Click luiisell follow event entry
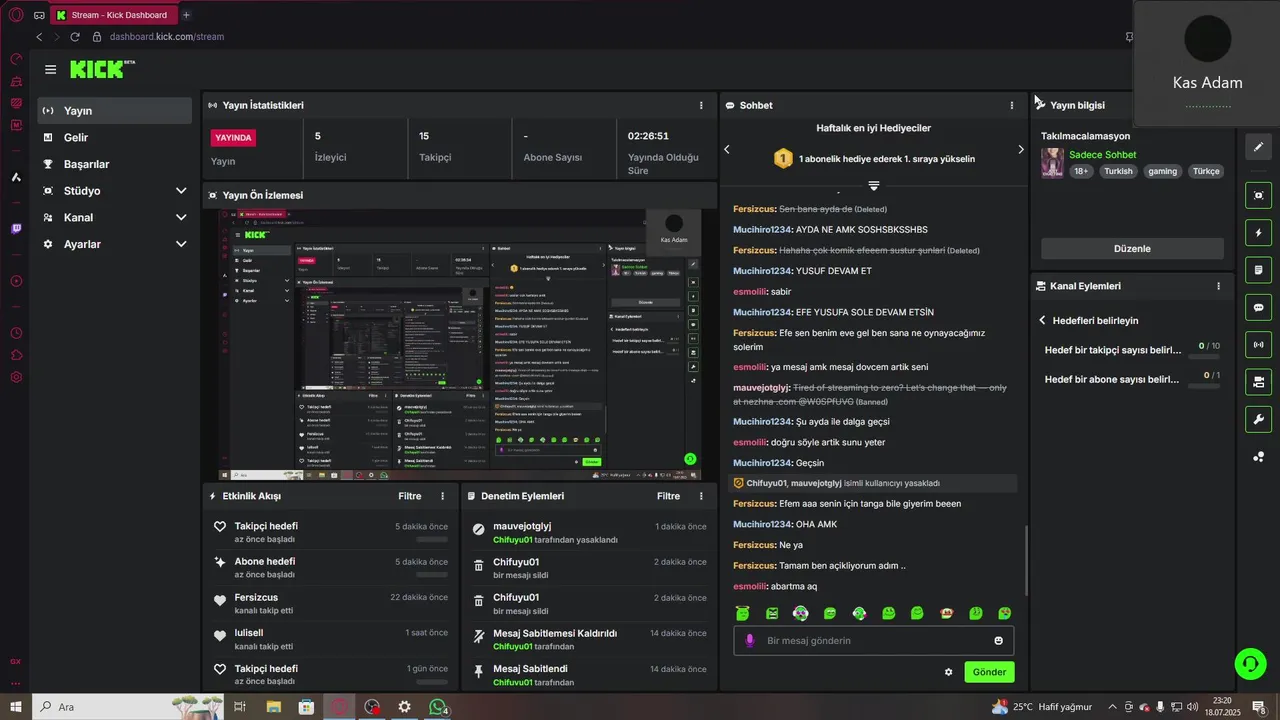Screen dimensions: 1280x720 click(331, 639)
